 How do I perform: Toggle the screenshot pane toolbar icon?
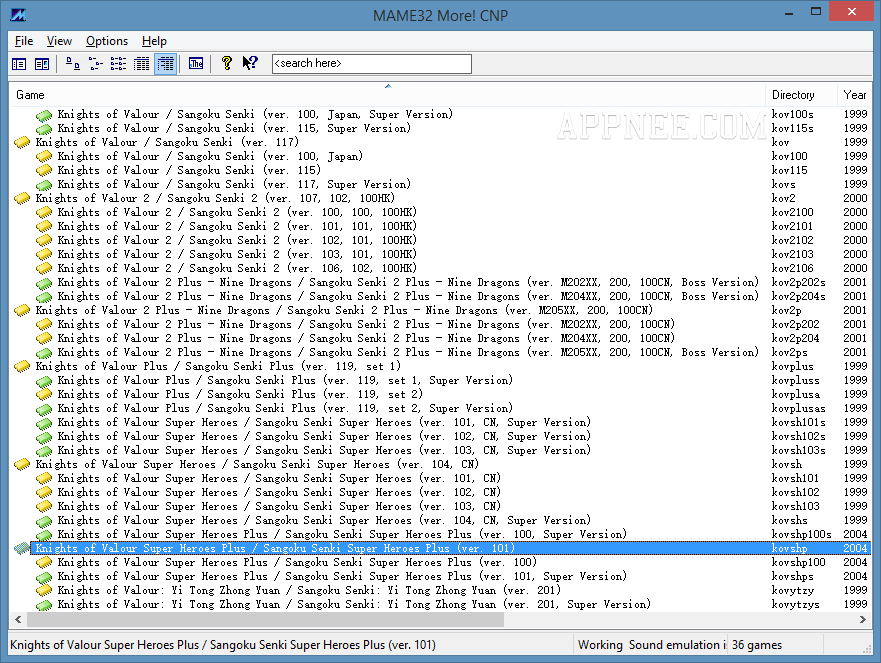click(42, 64)
